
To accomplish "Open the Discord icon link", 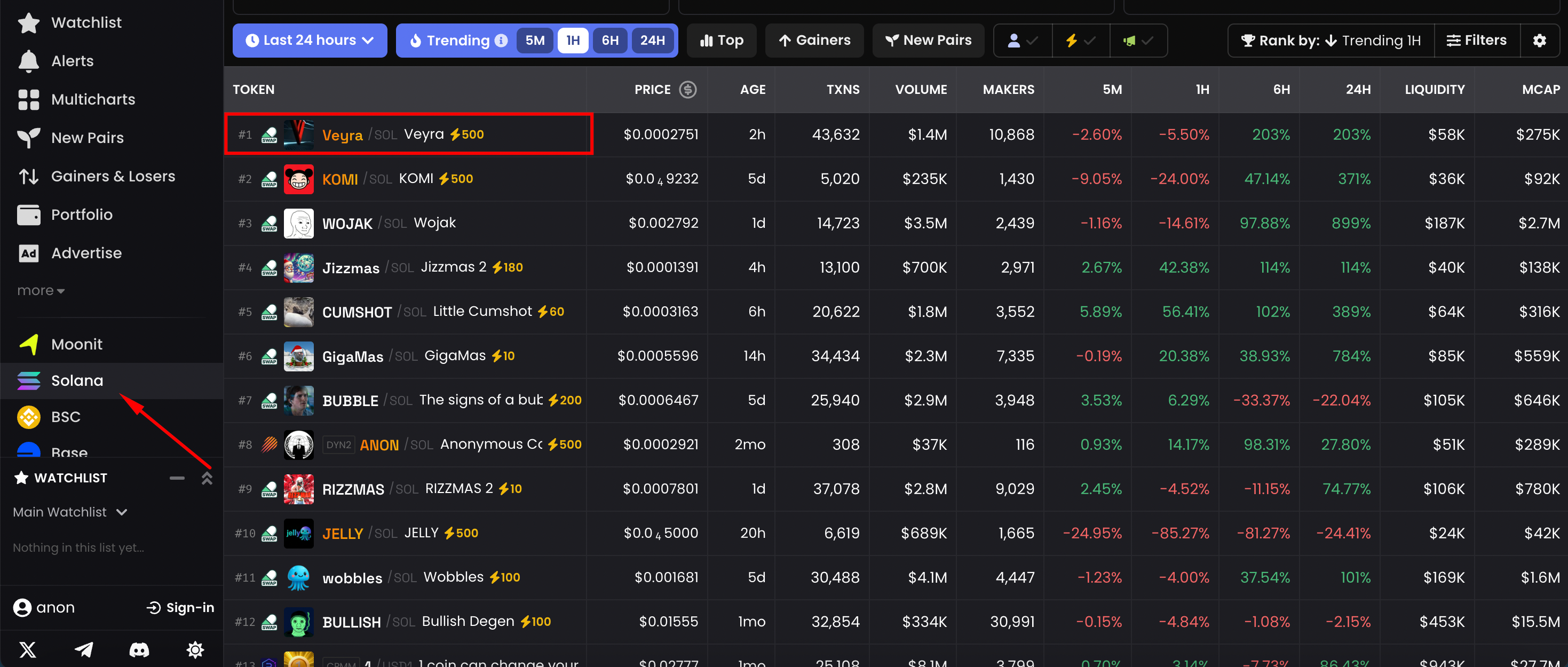I will point(139,650).
